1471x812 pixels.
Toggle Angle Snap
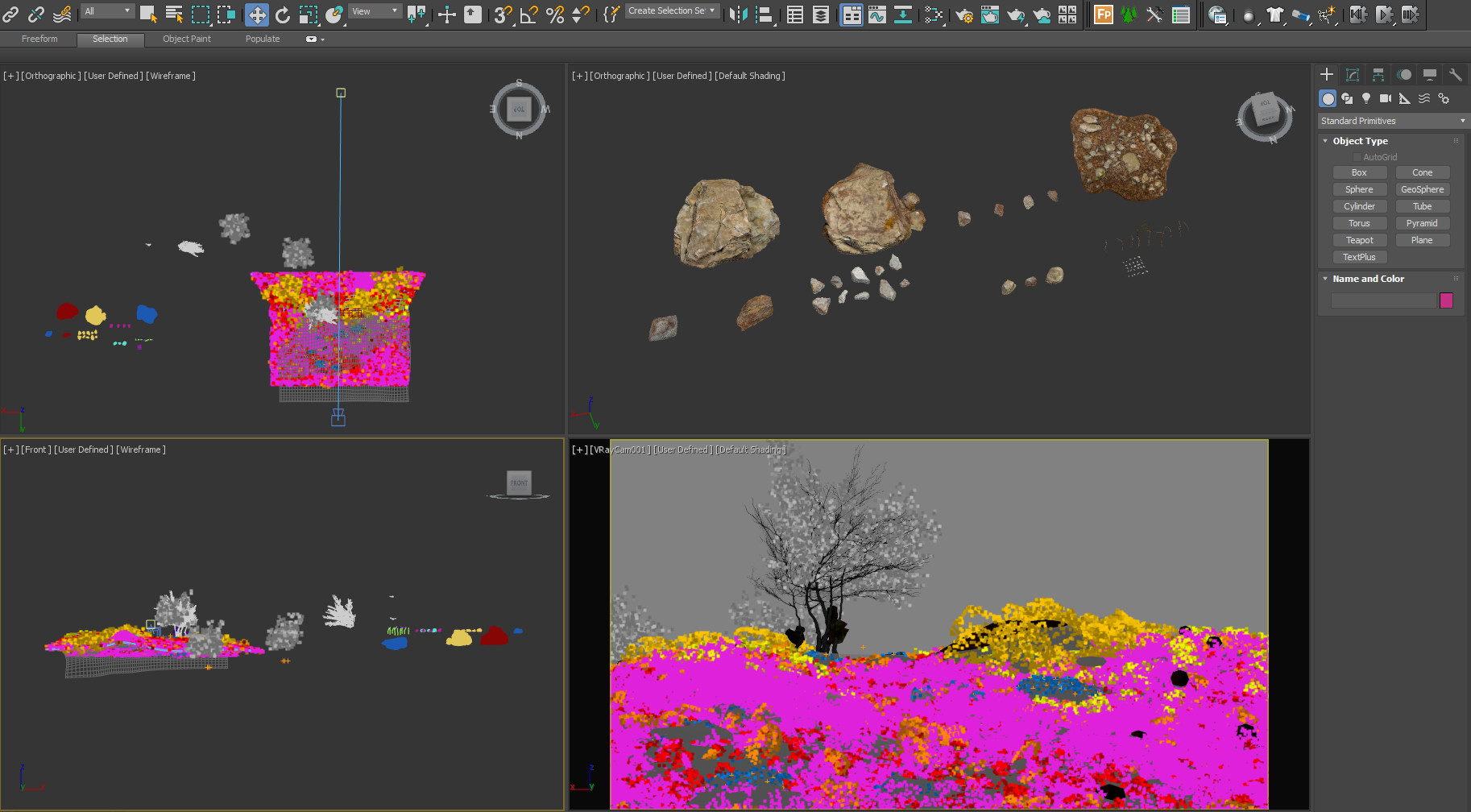click(529, 14)
